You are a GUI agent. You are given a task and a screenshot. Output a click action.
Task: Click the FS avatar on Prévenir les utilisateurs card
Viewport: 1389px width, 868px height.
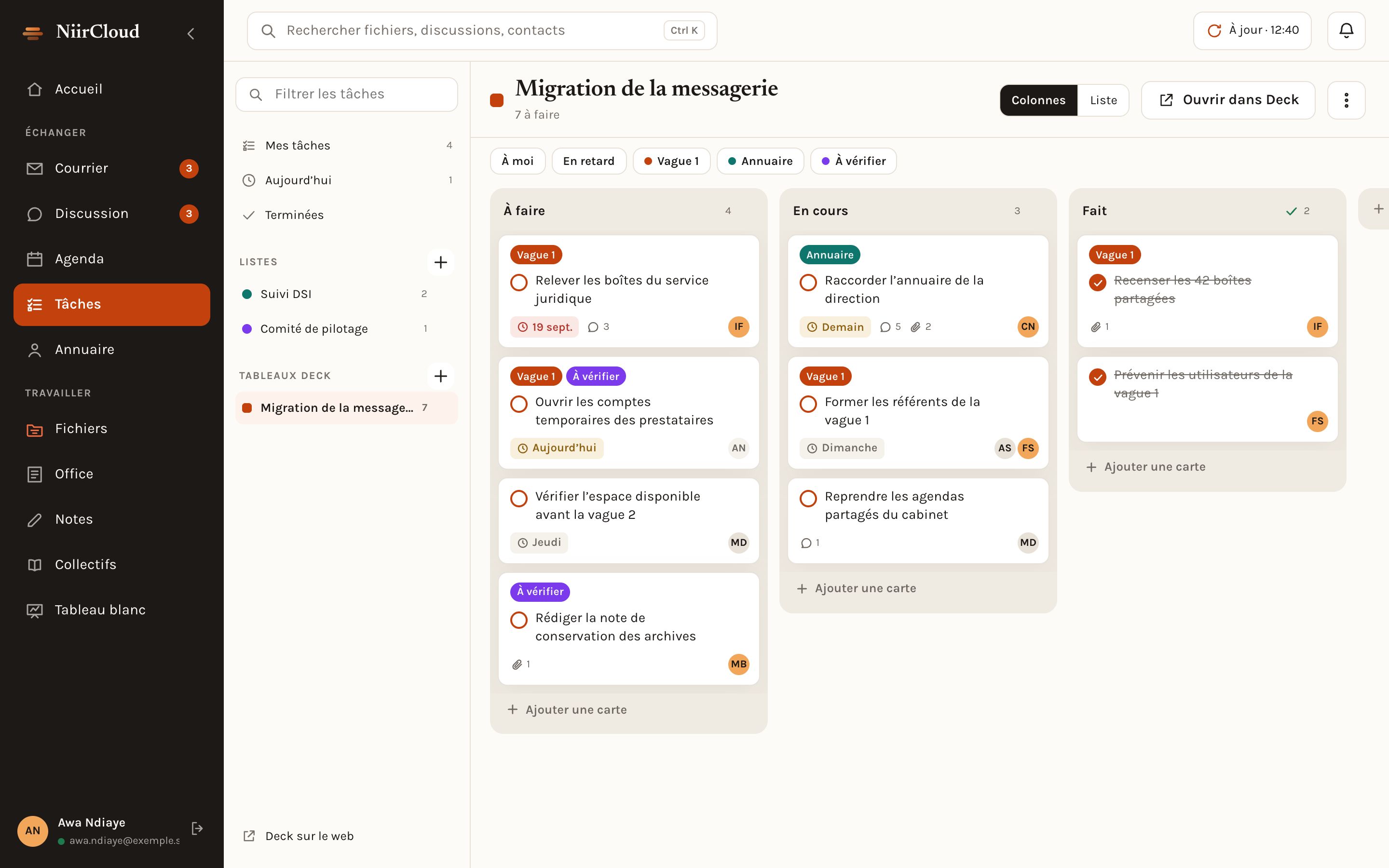(1317, 421)
